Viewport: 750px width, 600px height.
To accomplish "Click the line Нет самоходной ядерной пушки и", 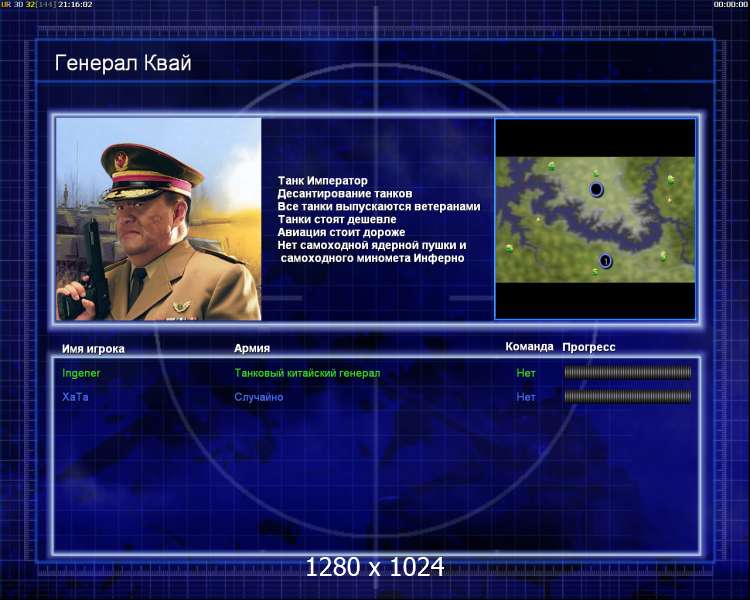I will [372, 245].
